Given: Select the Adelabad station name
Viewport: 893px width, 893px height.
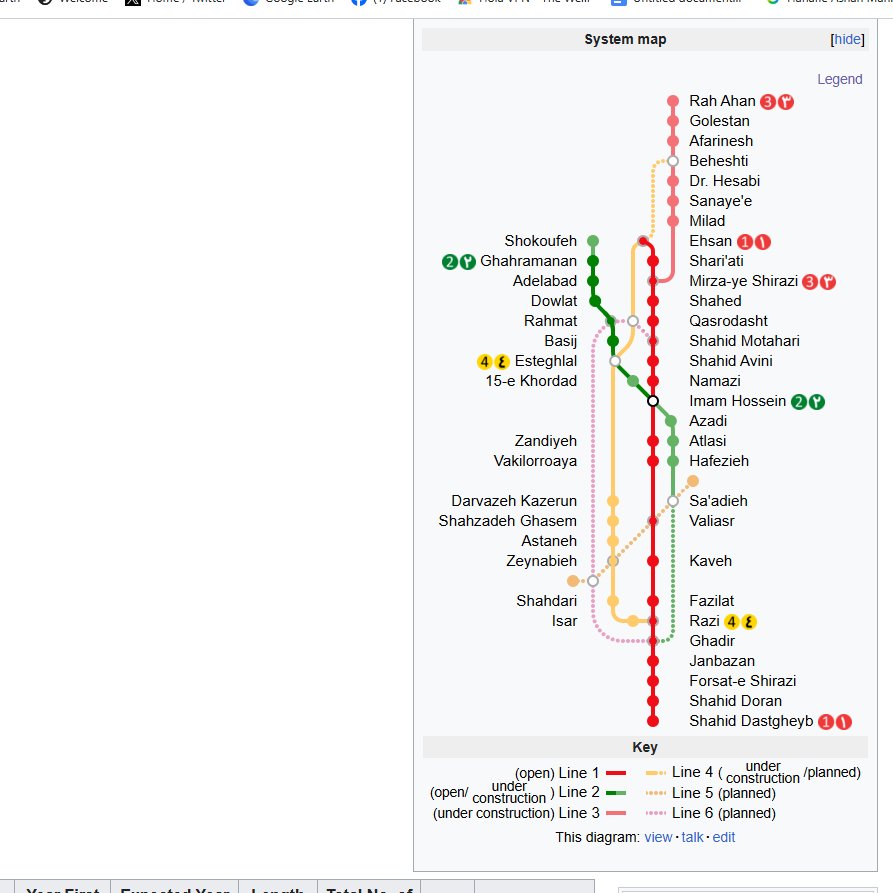Looking at the screenshot, I should click(544, 281).
